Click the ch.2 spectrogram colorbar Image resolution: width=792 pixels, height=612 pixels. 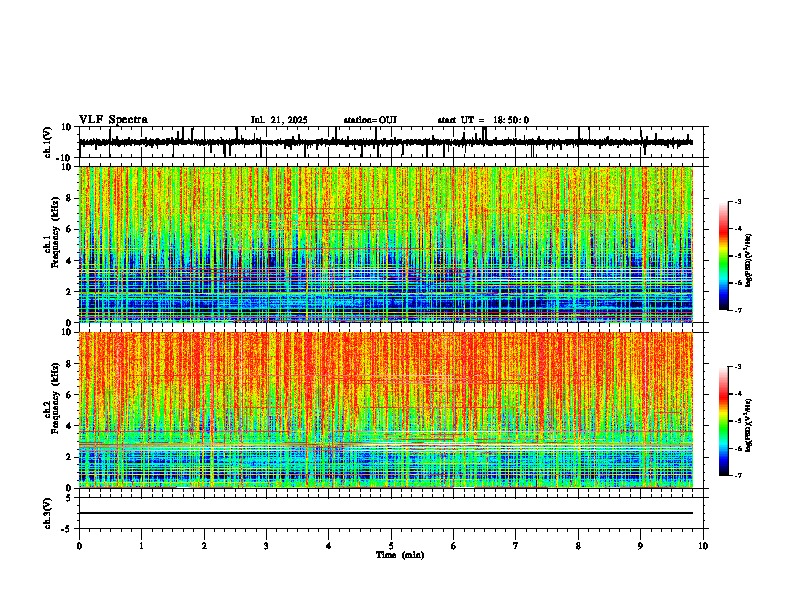click(x=723, y=421)
